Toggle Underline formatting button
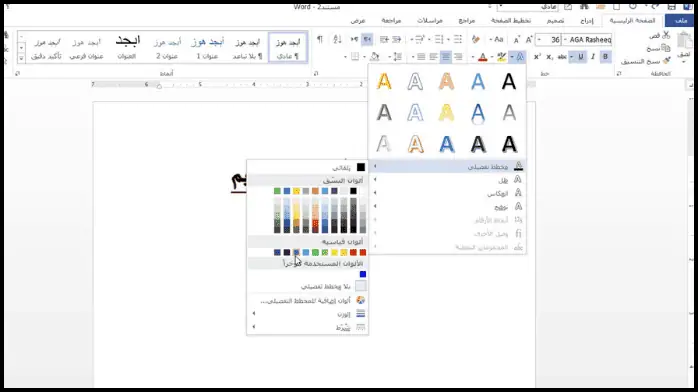Image resolution: width=698 pixels, height=392 pixels. click(x=580, y=57)
